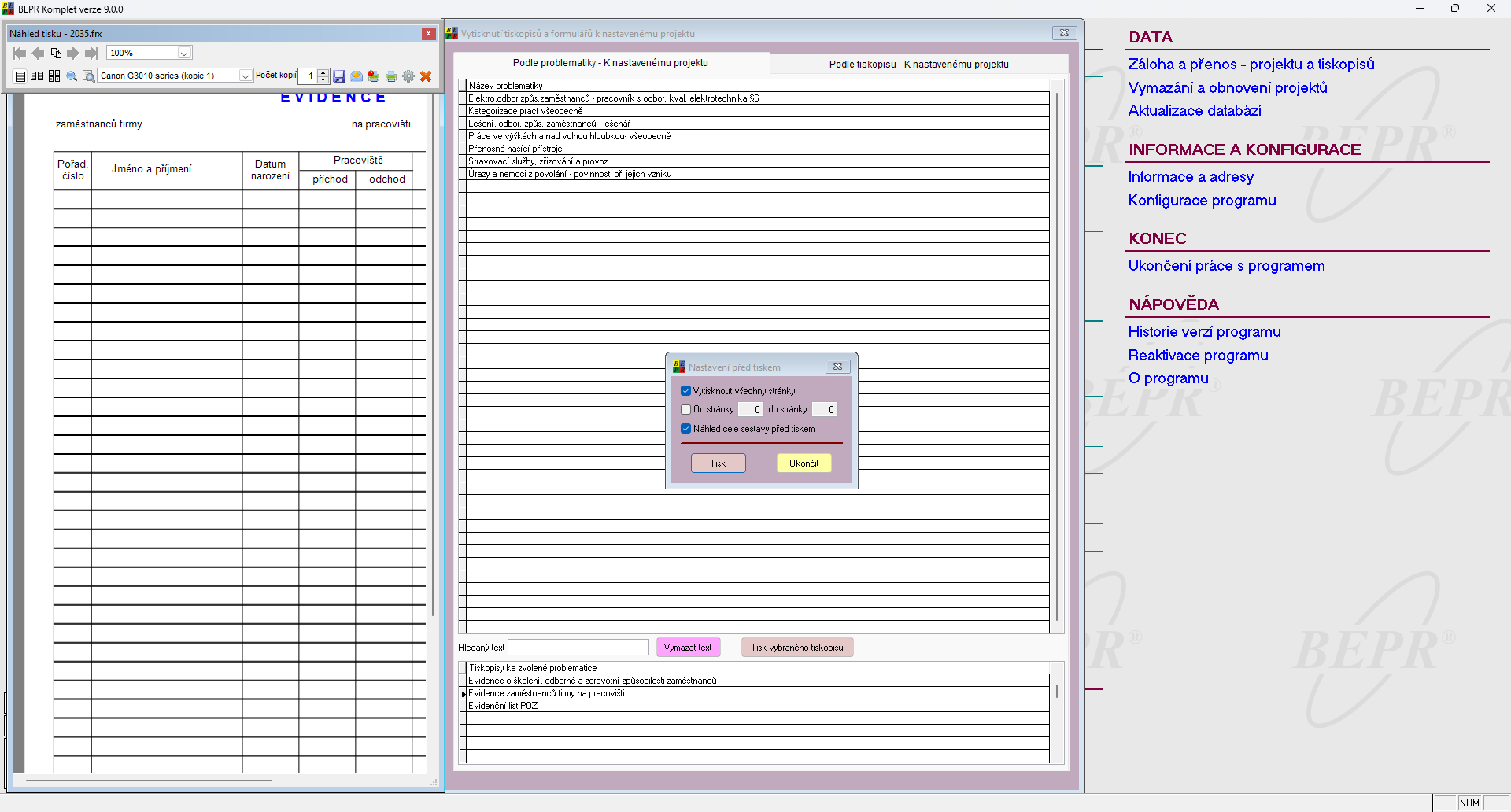Click Tisk vybraného tiskopisu button

coord(796,648)
